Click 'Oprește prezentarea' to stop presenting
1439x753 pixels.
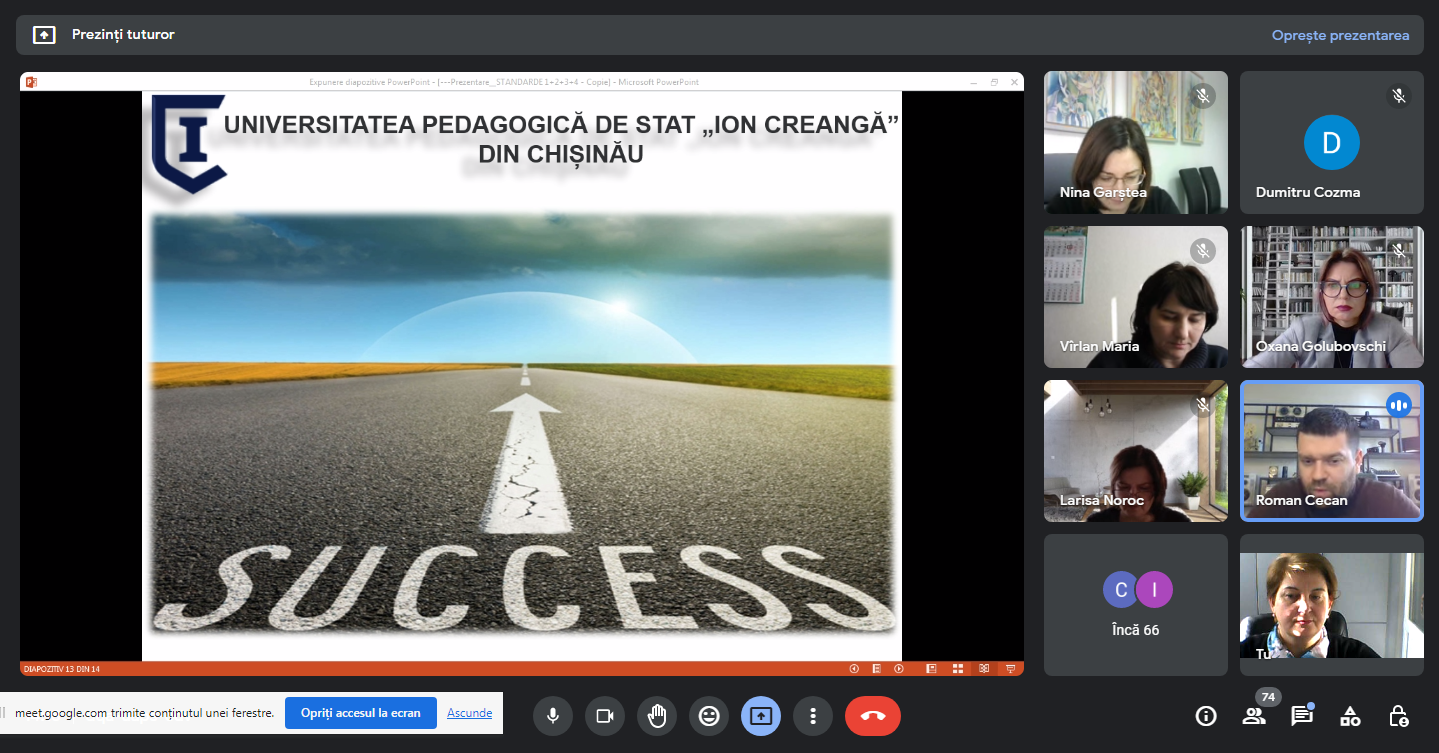click(1340, 35)
